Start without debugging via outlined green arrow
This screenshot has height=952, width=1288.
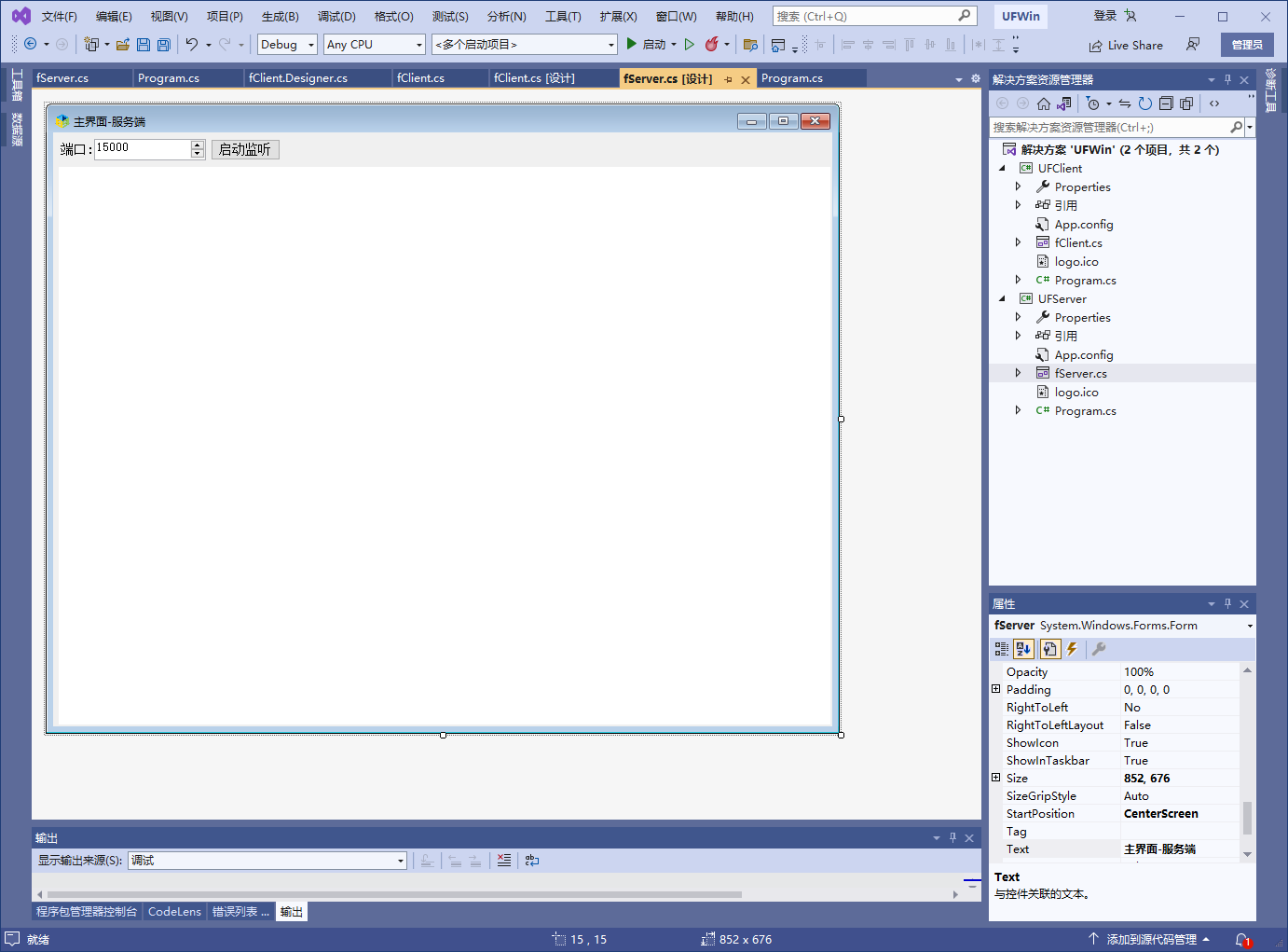(690, 44)
